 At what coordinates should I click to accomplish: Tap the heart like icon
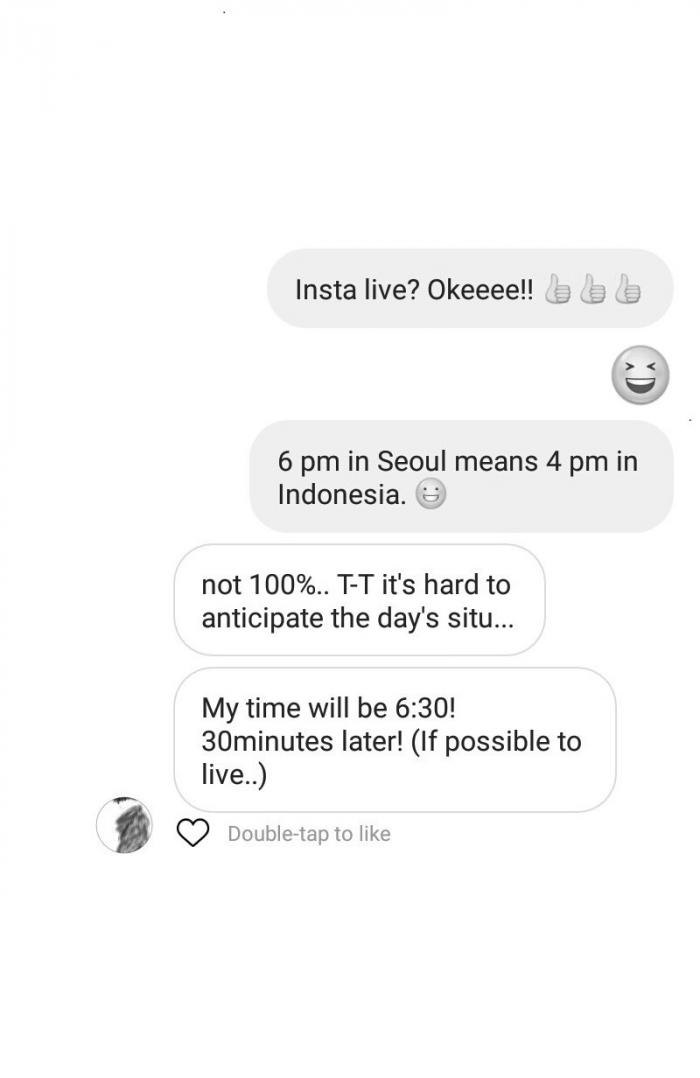(x=193, y=833)
